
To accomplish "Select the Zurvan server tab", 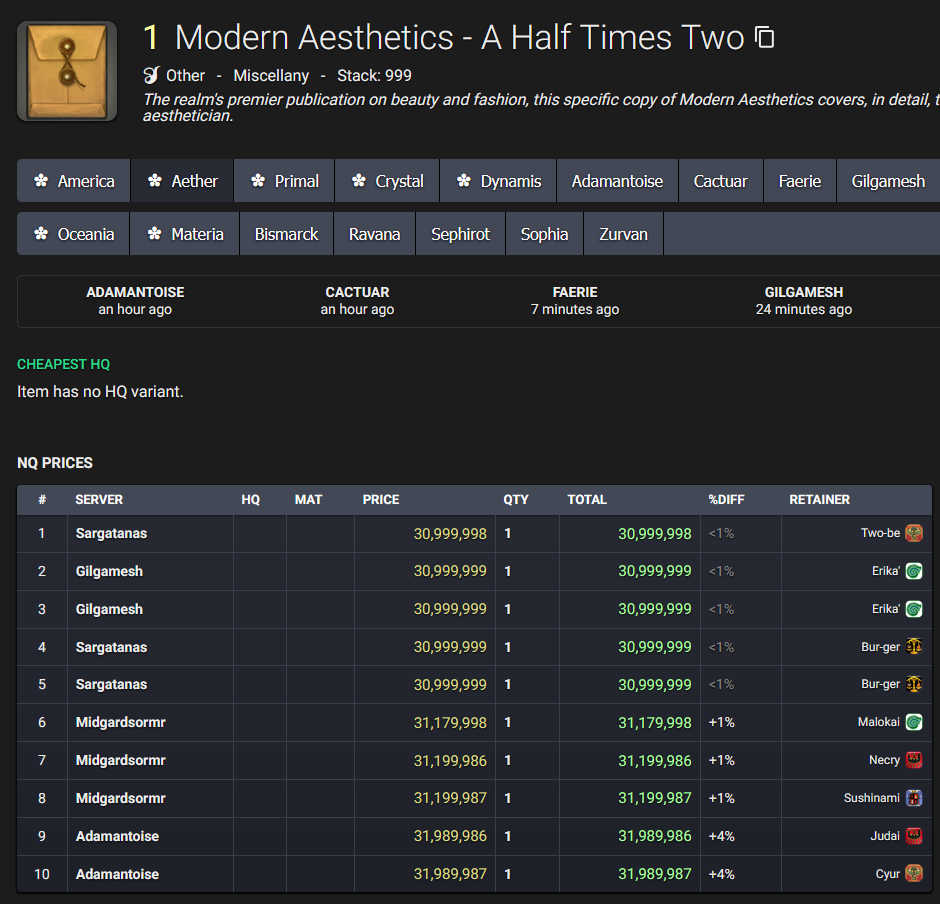I will click(623, 234).
